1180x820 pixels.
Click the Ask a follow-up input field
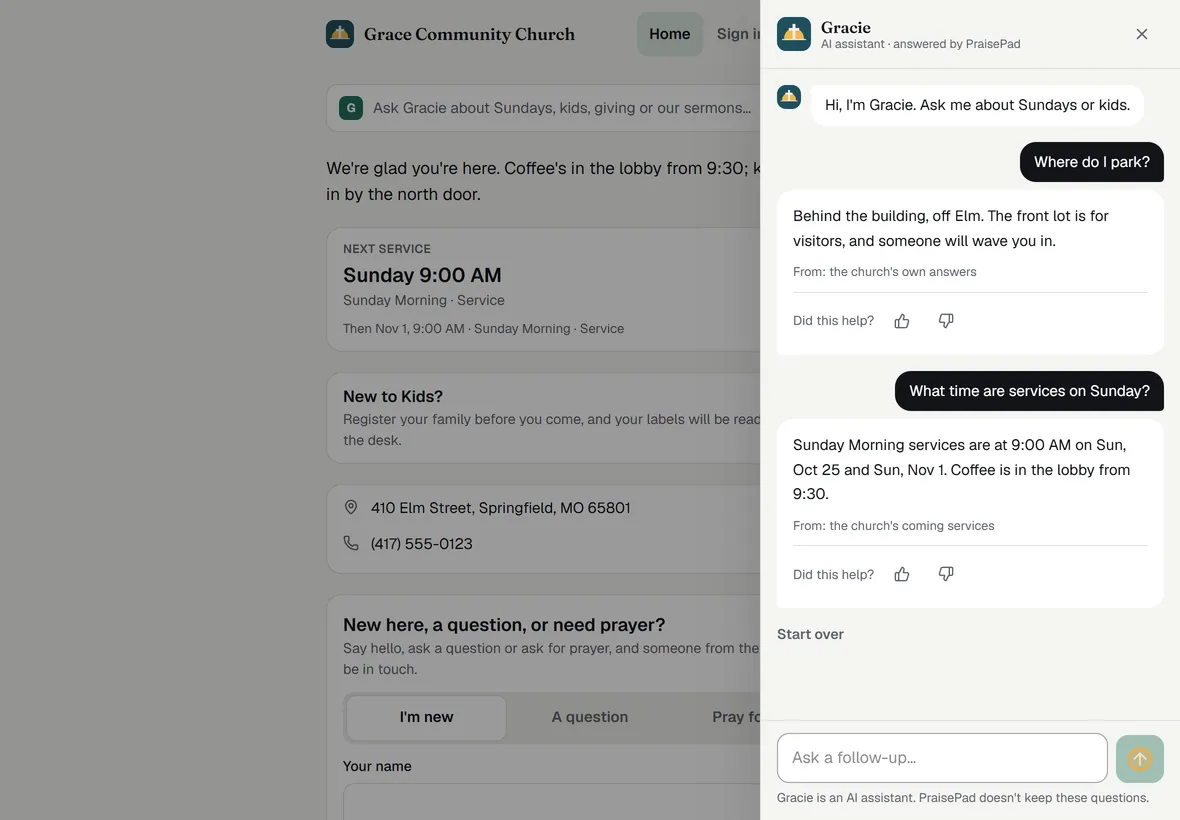click(942, 758)
